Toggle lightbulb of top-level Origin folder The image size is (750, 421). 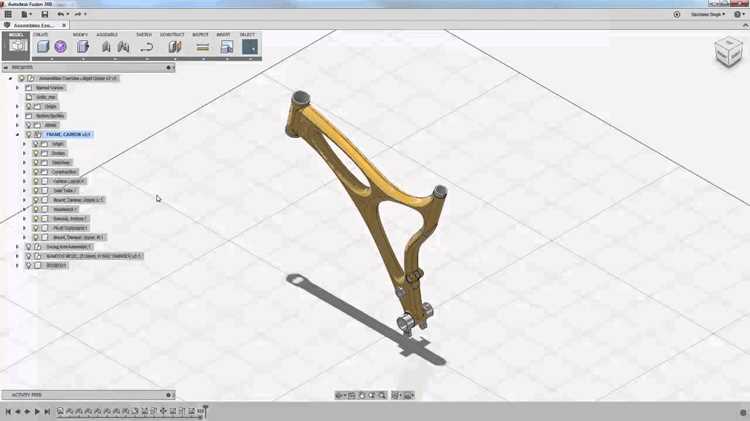29,106
